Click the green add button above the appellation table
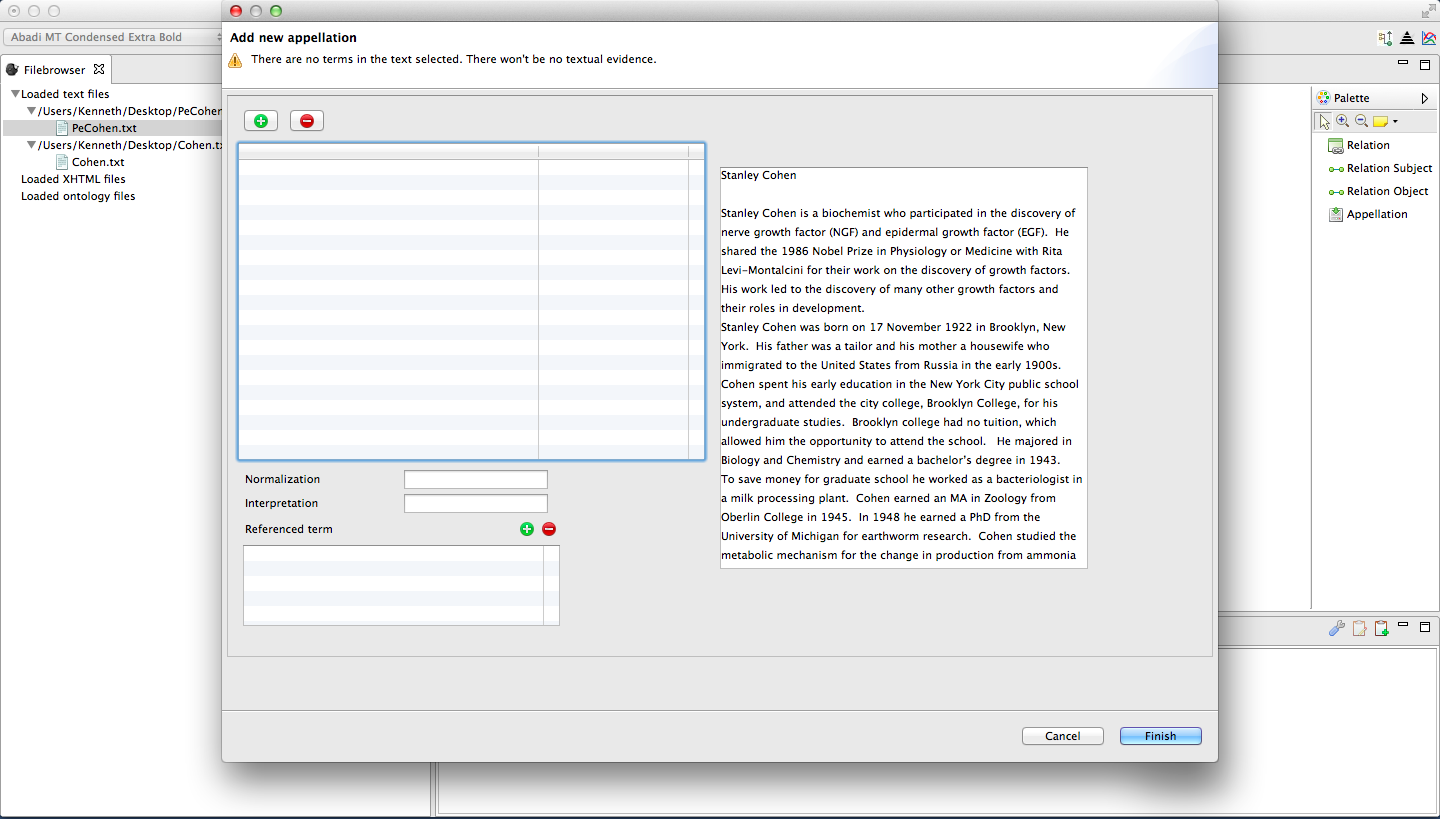 click(261, 121)
